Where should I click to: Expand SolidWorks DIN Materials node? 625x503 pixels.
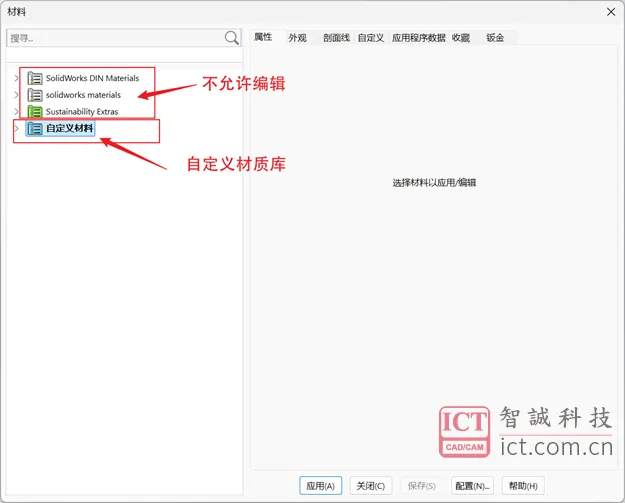(x=16, y=78)
